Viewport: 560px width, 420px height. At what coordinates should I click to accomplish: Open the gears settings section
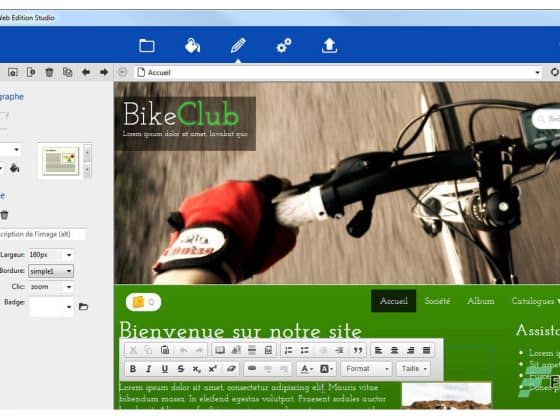coord(284,46)
